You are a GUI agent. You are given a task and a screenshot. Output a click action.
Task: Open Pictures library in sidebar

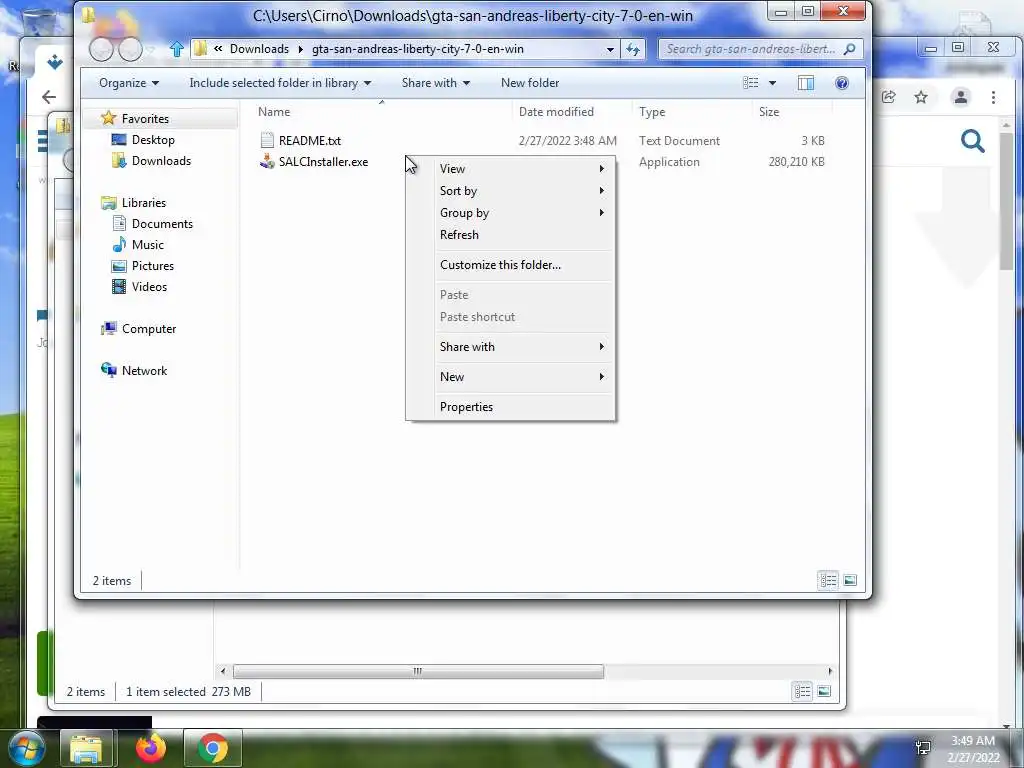(x=153, y=265)
